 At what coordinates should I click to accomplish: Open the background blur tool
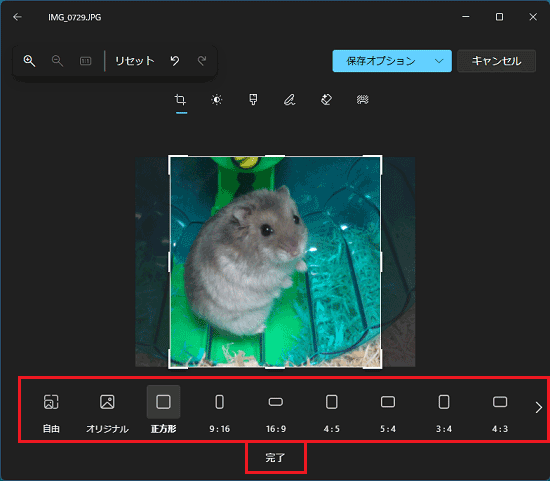(x=363, y=100)
